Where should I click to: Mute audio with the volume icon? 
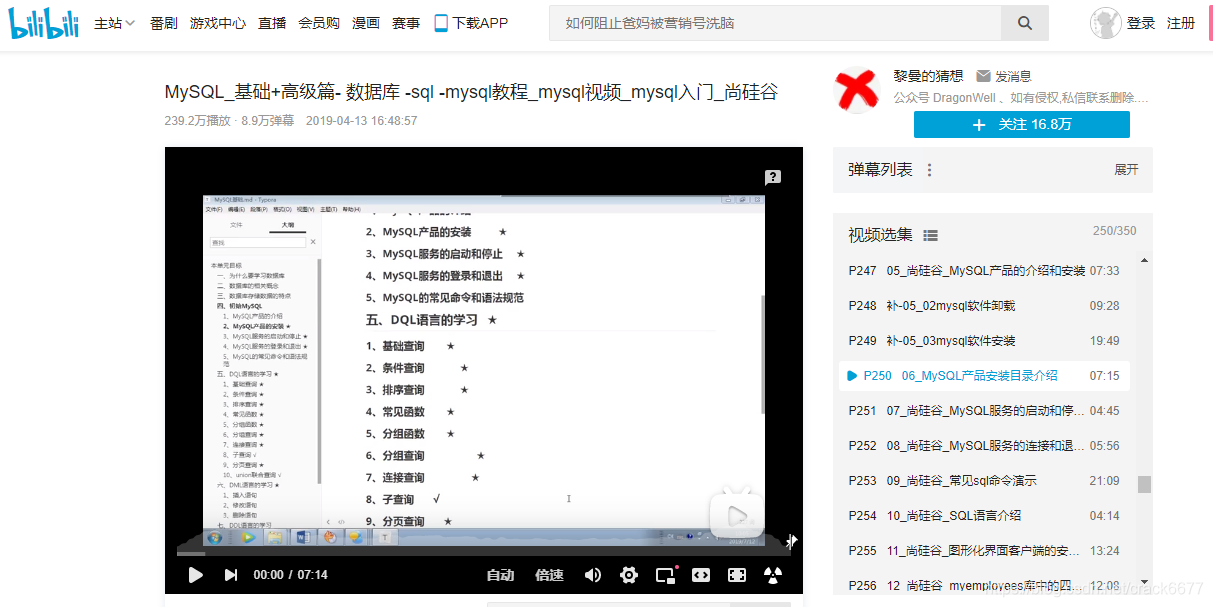tap(593, 575)
